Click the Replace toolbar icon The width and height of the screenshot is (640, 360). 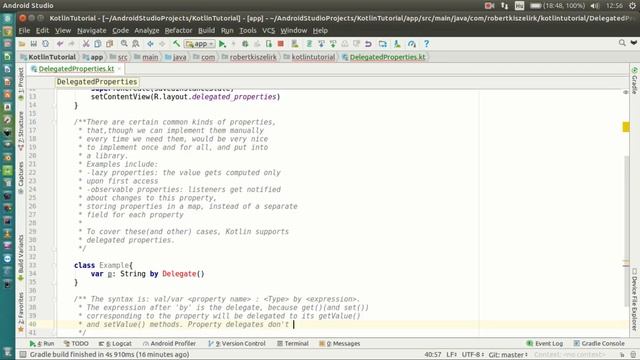(x=136, y=44)
